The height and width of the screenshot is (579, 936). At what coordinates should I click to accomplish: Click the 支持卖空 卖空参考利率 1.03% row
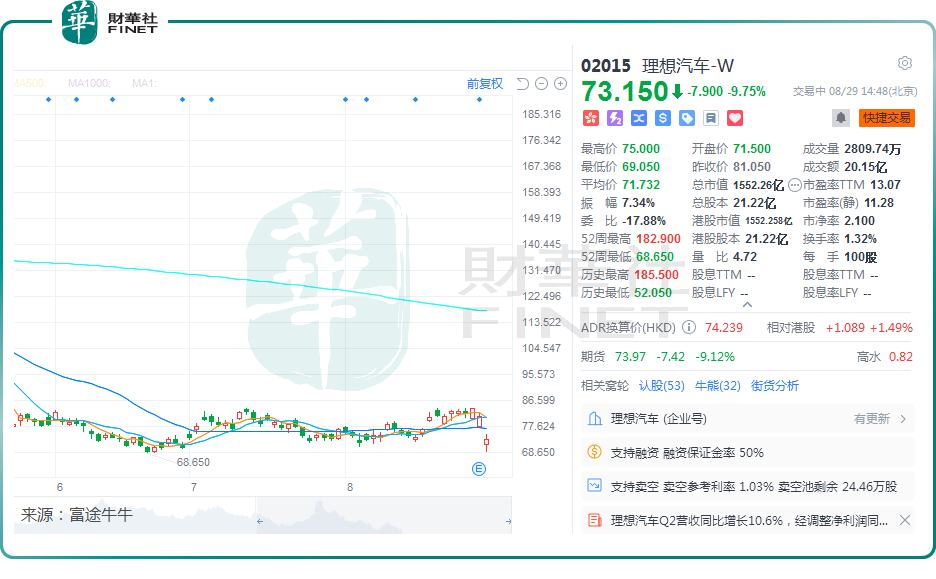tap(747, 486)
